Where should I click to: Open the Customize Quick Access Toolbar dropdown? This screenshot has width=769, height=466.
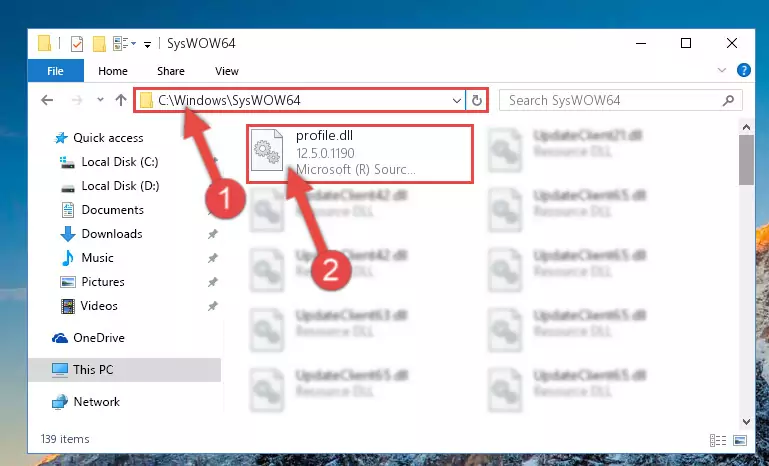coord(147,45)
